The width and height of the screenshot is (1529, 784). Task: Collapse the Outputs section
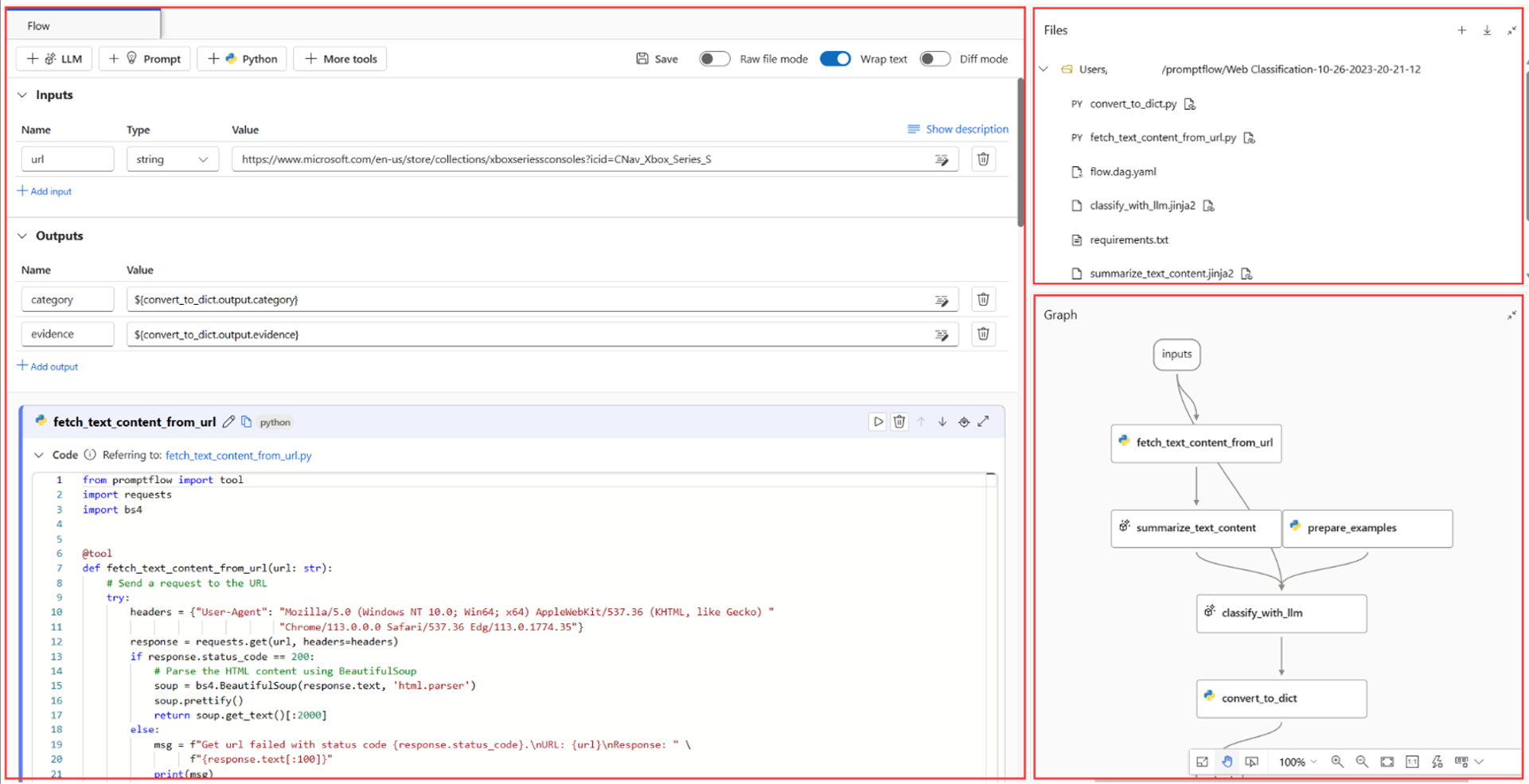(x=22, y=236)
